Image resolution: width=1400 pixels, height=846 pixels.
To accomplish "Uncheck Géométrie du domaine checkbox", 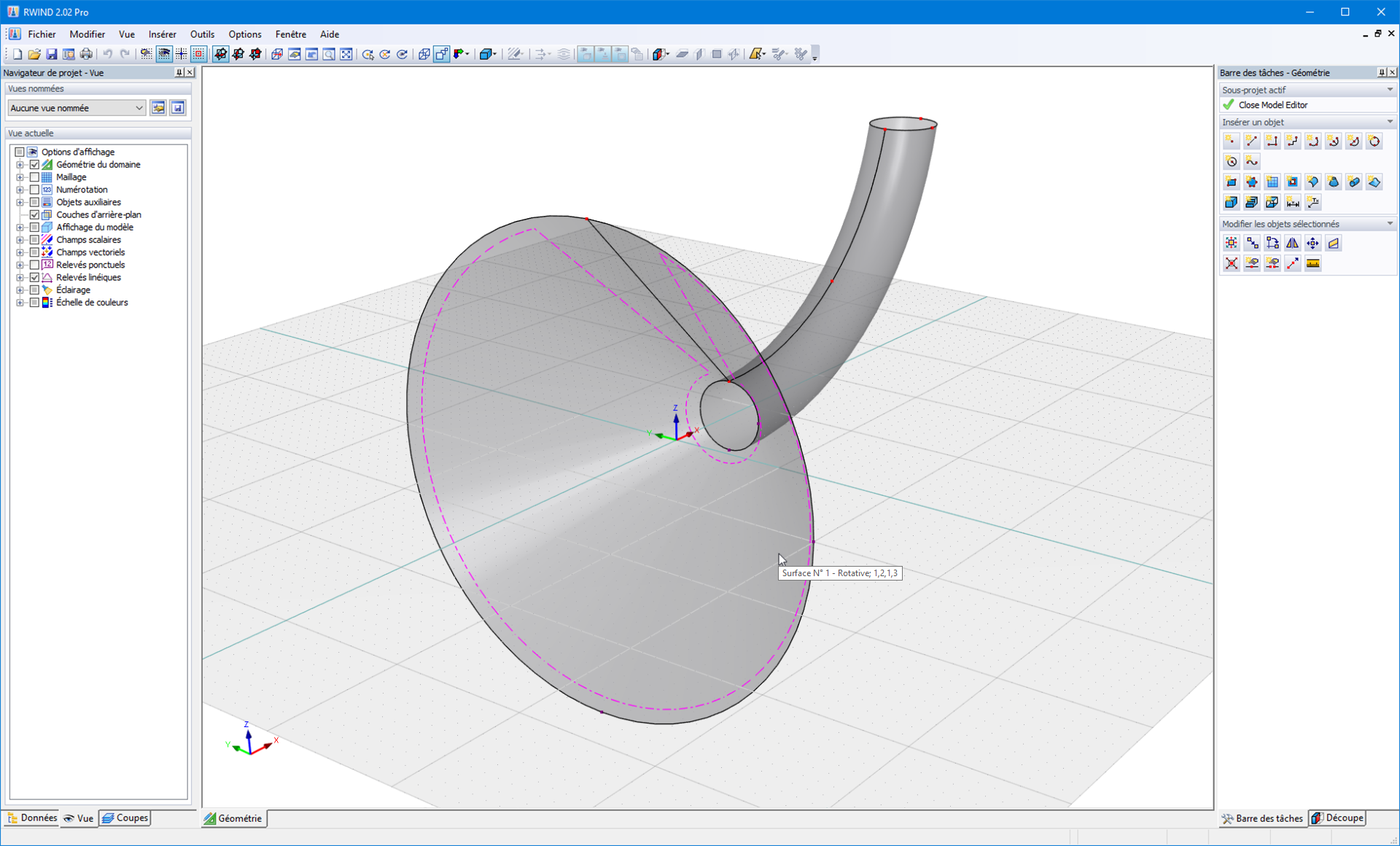I will tap(34, 165).
